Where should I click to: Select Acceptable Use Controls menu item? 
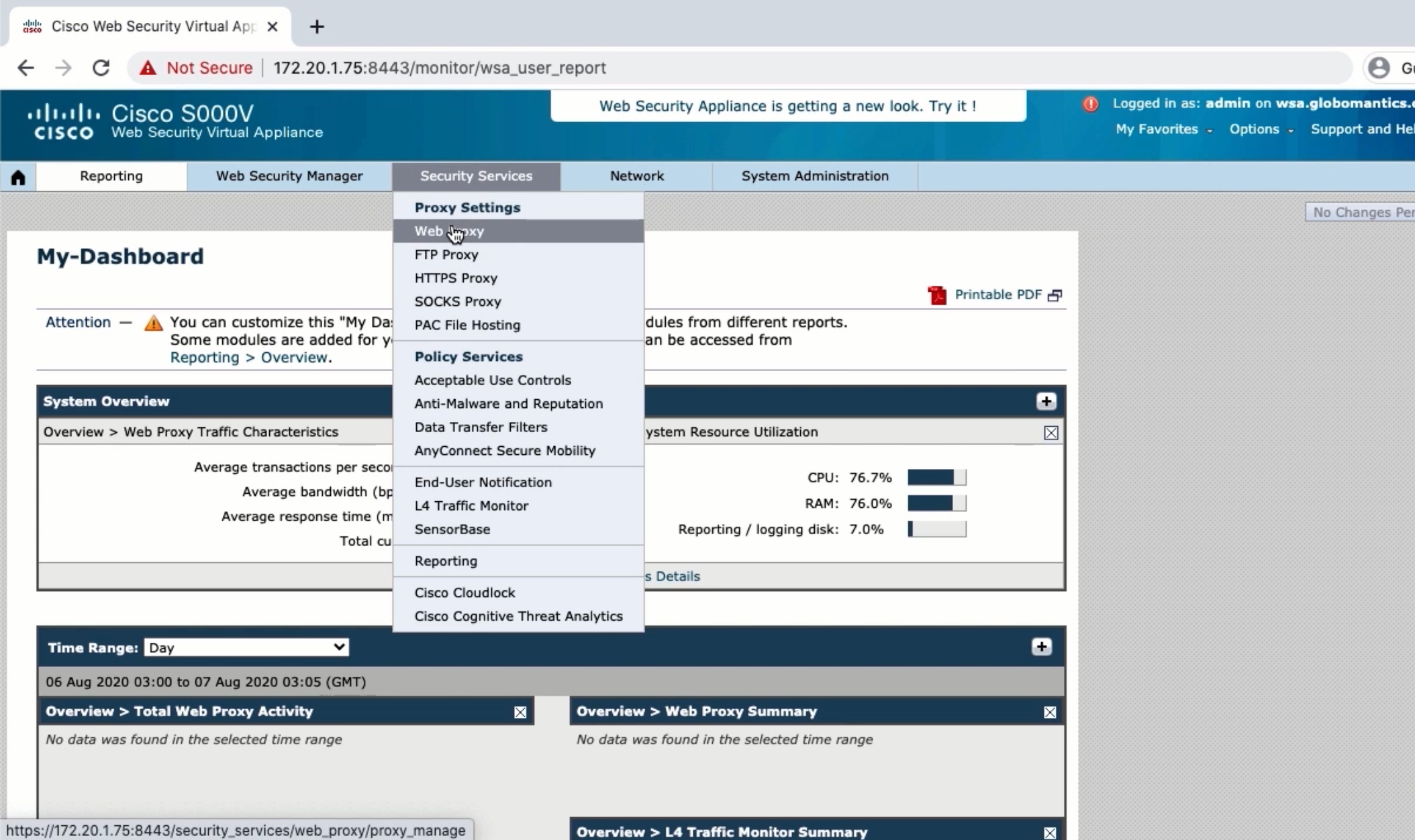point(518,380)
